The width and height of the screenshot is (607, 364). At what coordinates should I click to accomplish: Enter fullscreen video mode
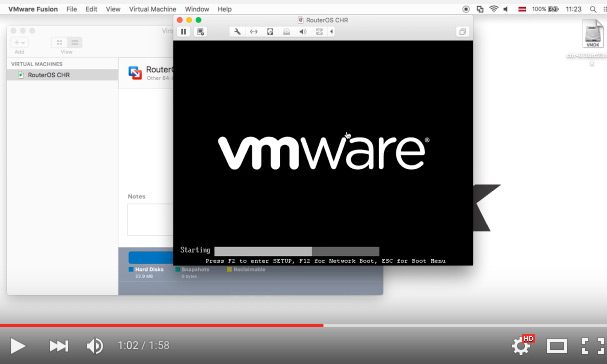(x=593, y=346)
